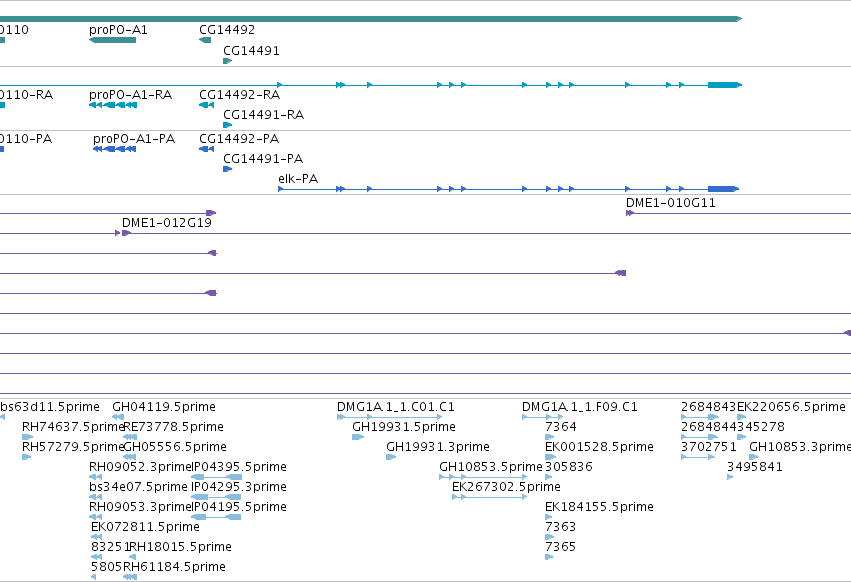This screenshot has width=851, height=582.
Task: Select the 7365 feature label
Action: (x=560, y=547)
